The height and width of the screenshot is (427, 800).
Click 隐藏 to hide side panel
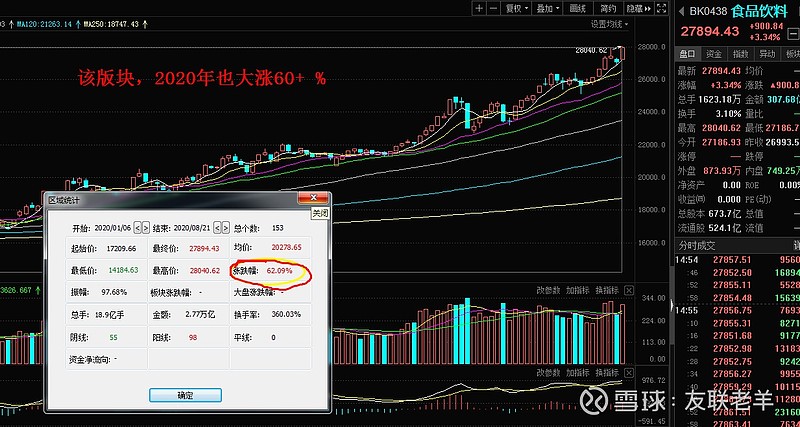click(639, 9)
